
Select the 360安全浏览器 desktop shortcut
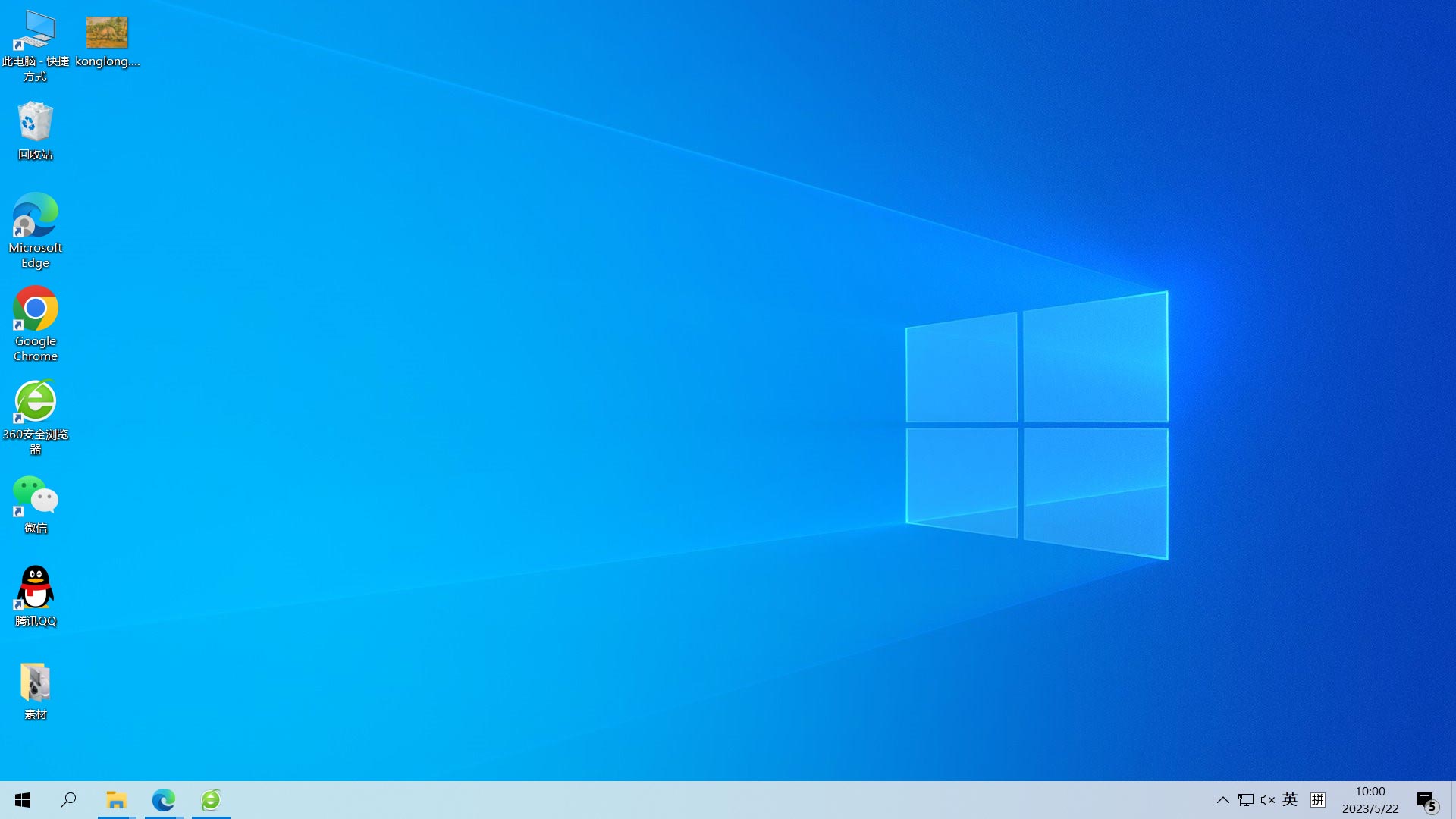click(x=35, y=402)
